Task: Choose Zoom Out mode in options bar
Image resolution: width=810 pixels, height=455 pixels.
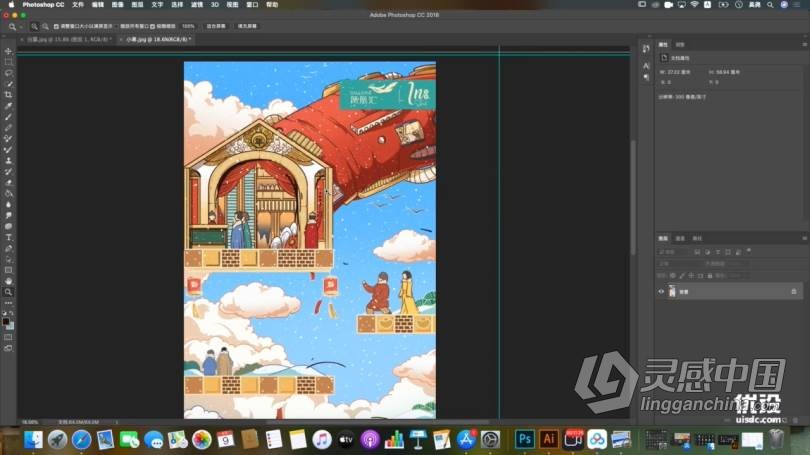Action: coord(45,26)
